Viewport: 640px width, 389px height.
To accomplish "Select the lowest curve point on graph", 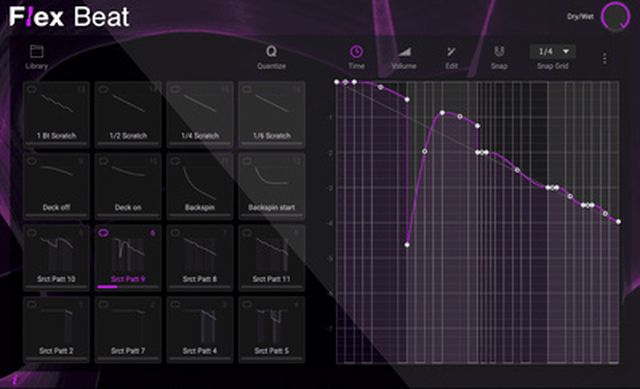I will pyautogui.click(x=407, y=245).
